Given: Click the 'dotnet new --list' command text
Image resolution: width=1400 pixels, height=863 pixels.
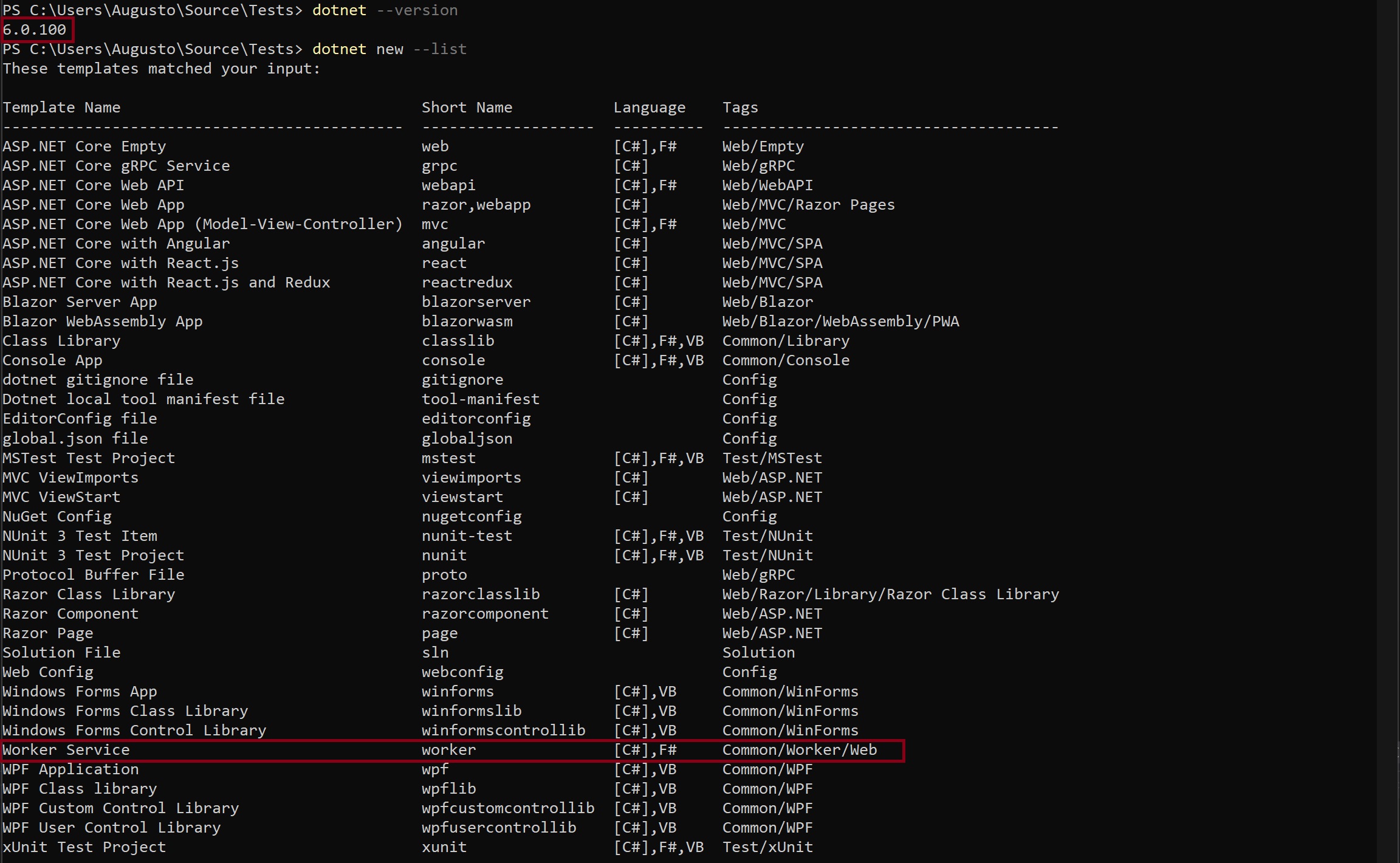Looking at the screenshot, I should 389,49.
